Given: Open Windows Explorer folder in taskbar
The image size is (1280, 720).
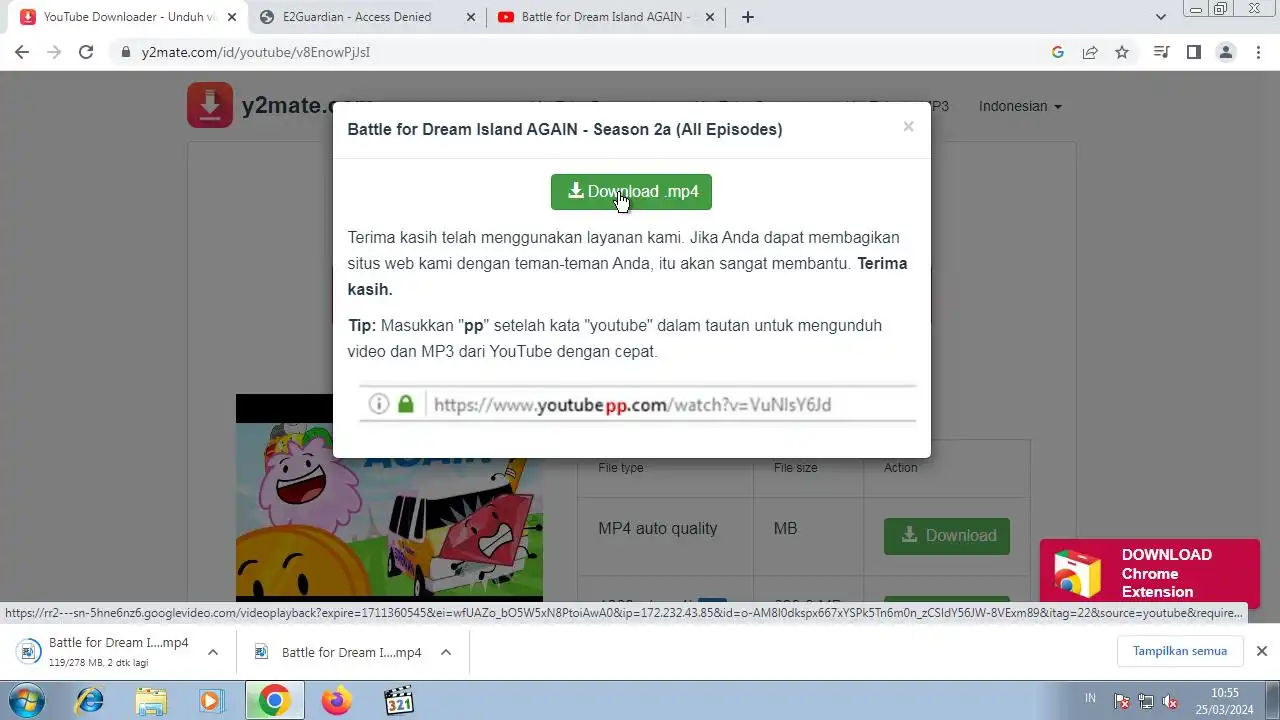Looking at the screenshot, I should click(151, 701).
